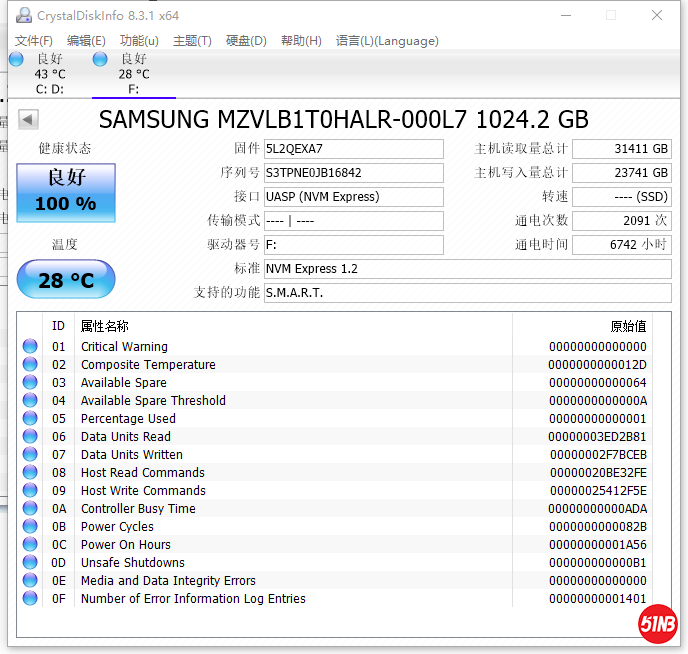This screenshot has width=688, height=654.
Task: Click the firmware field 5L2QEXA7
Action: coord(353,149)
